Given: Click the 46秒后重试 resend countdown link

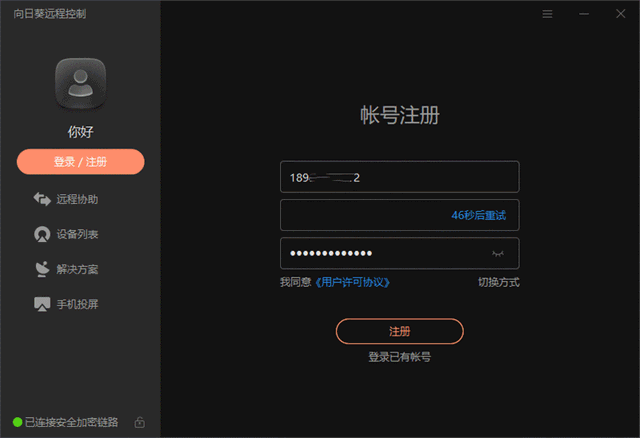Looking at the screenshot, I should (478, 215).
